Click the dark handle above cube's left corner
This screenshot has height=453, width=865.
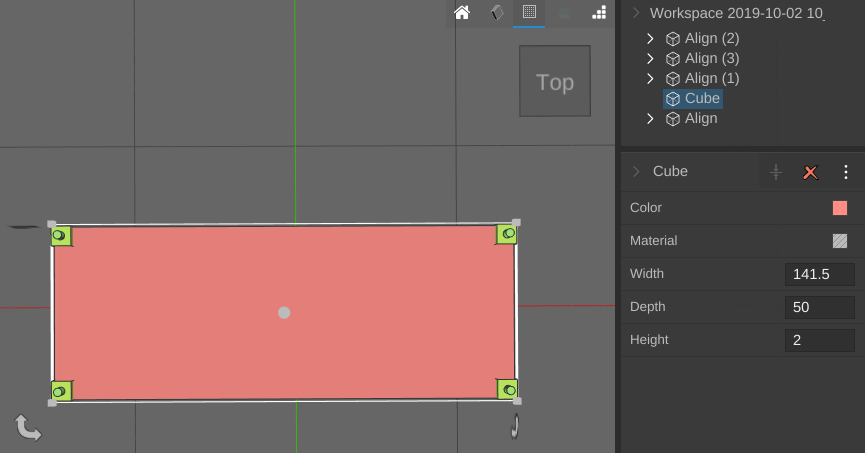pyautogui.click(x=24, y=227)
